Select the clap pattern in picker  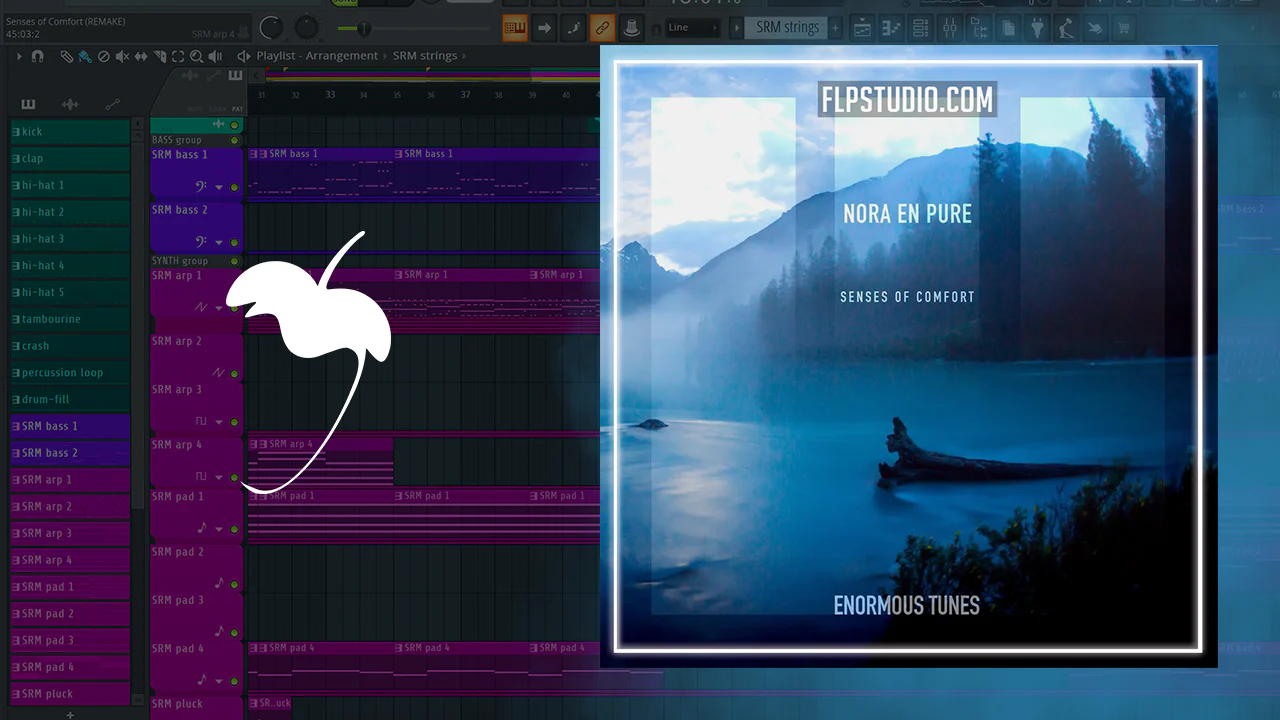70,158
